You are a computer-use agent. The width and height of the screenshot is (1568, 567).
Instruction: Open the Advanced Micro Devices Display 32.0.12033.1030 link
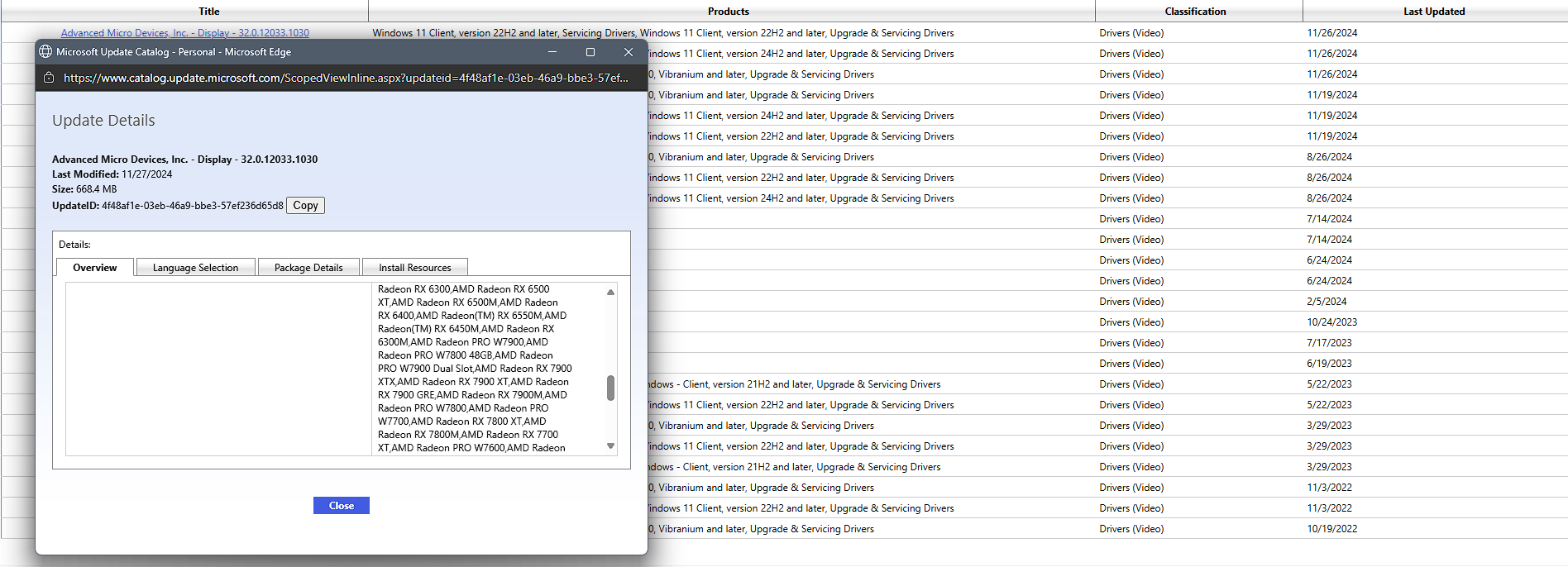[x=185, y=33]
